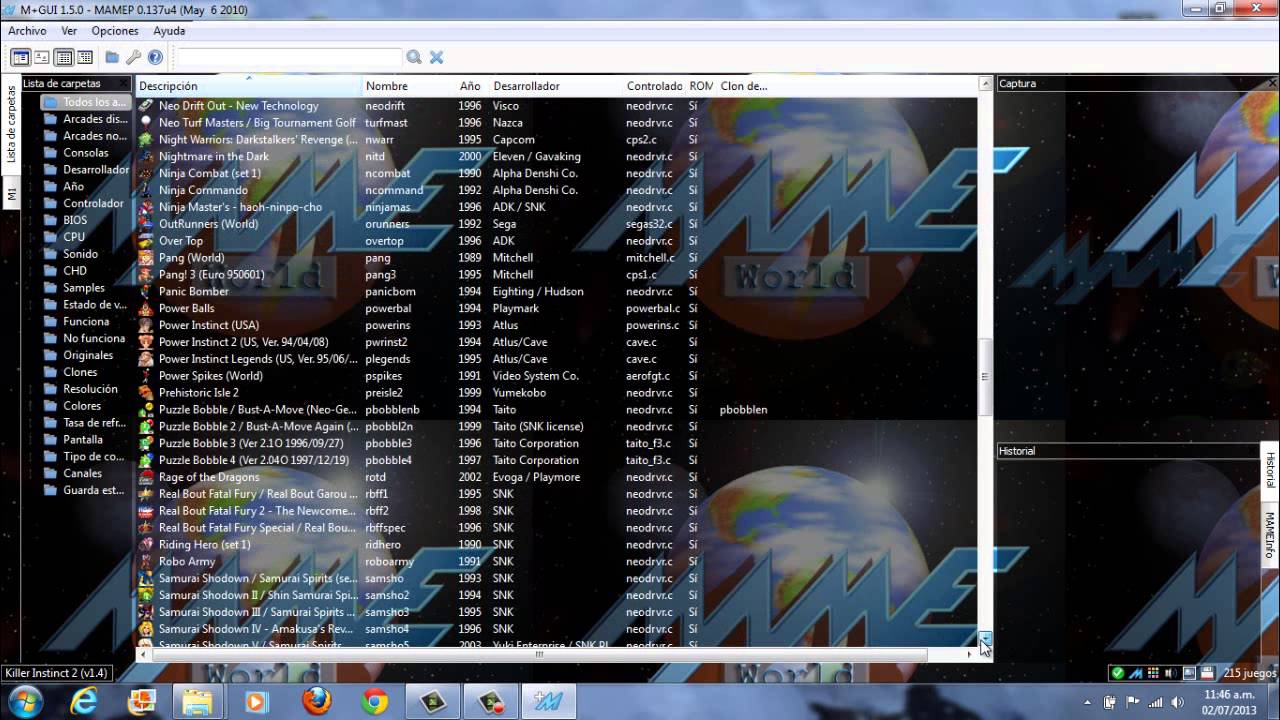Viewport: 1280px width, 720px height.
Task: Open the Ayuda menu
Action: pos(169,31)
